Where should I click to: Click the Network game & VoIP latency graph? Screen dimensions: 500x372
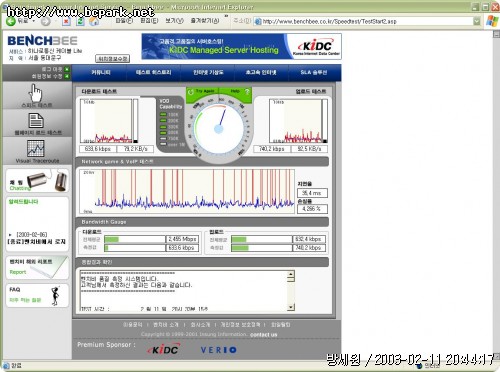point(187,191)
